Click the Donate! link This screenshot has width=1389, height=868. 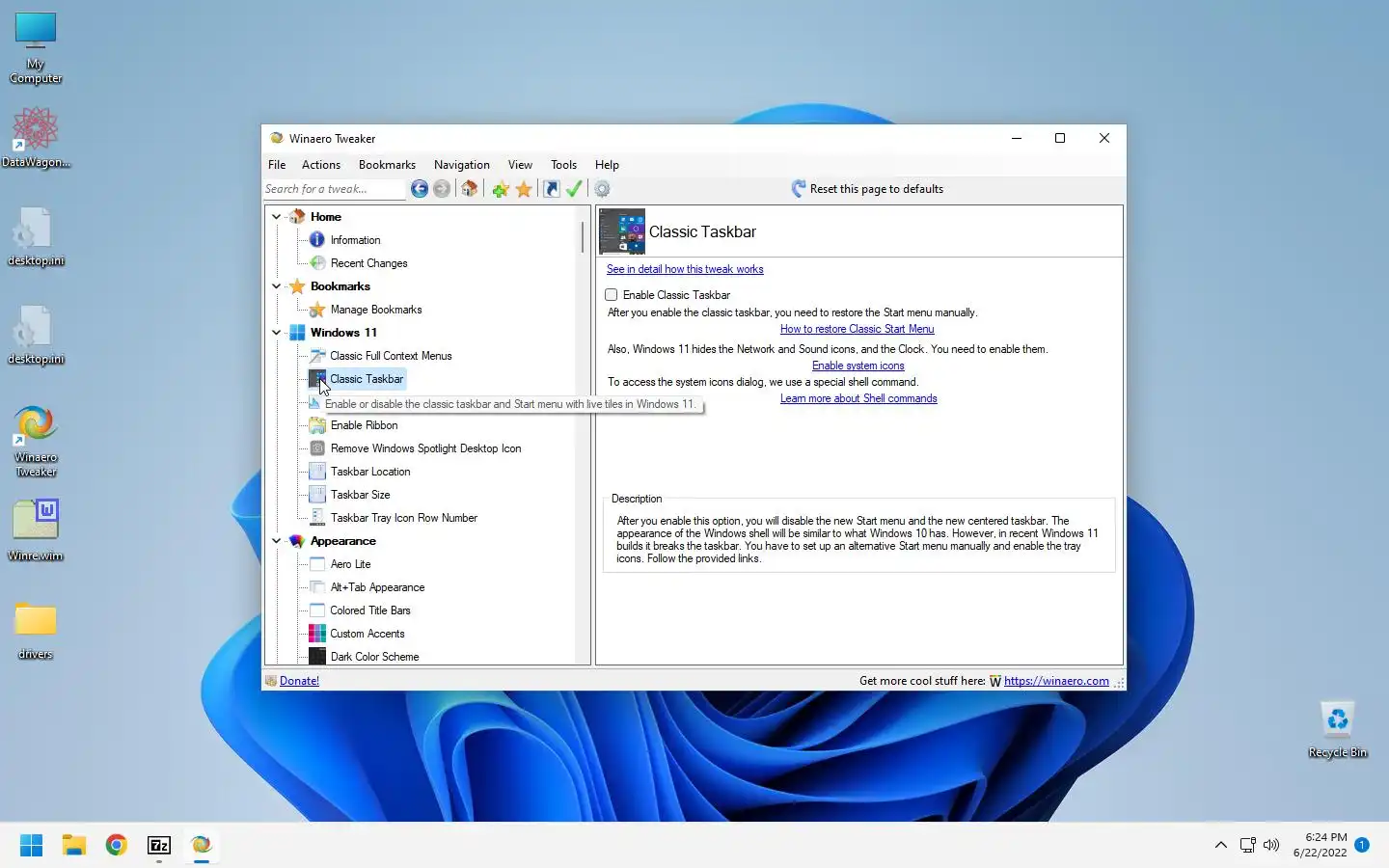coord(299,681)
